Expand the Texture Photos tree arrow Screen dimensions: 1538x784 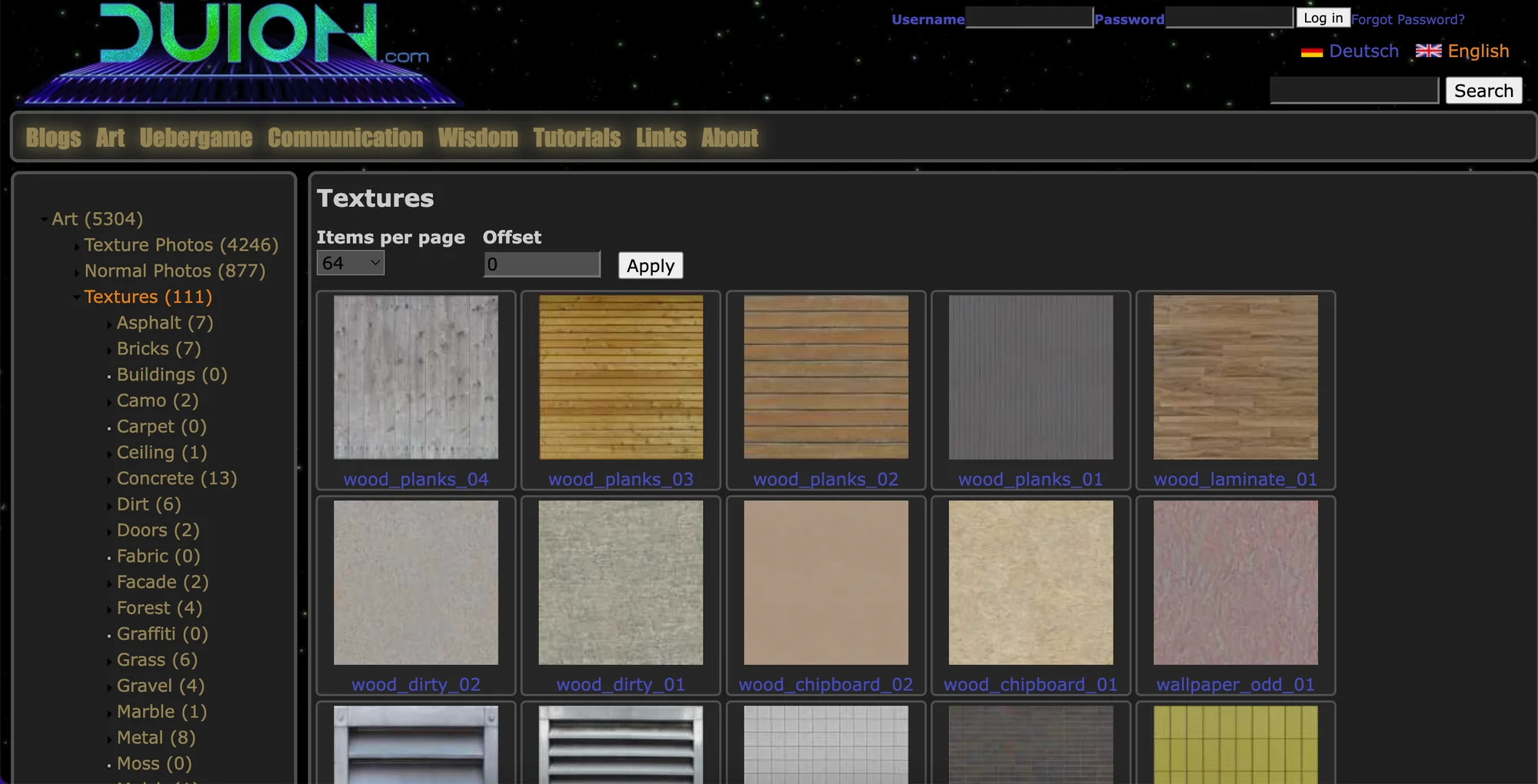76,246
